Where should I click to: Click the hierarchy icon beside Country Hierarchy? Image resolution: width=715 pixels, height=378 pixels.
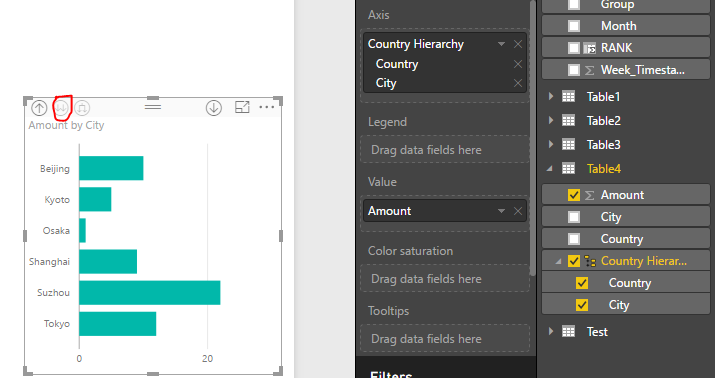[590, 261]
